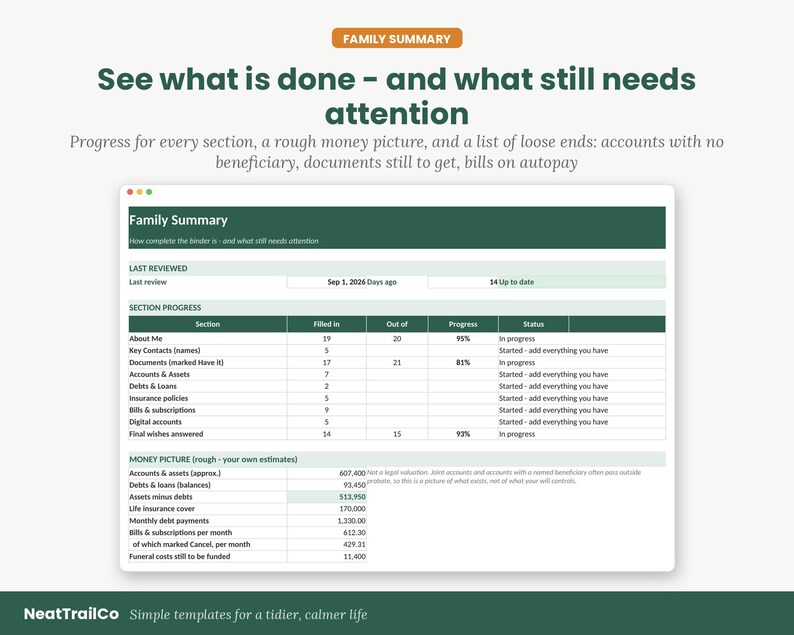Select the Out of value 21 for Documents
794x635 pixels.
click(x=397, y=363)
